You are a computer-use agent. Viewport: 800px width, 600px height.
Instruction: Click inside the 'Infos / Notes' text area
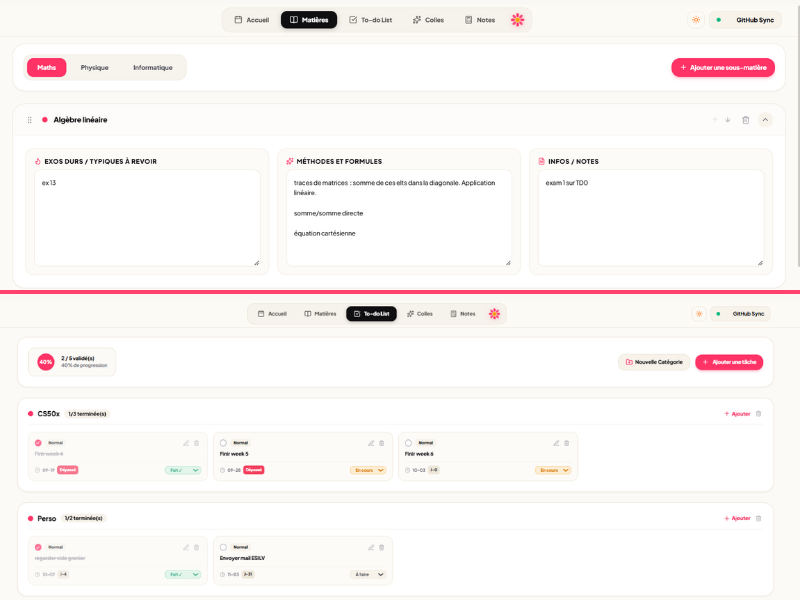pos(651,218)
